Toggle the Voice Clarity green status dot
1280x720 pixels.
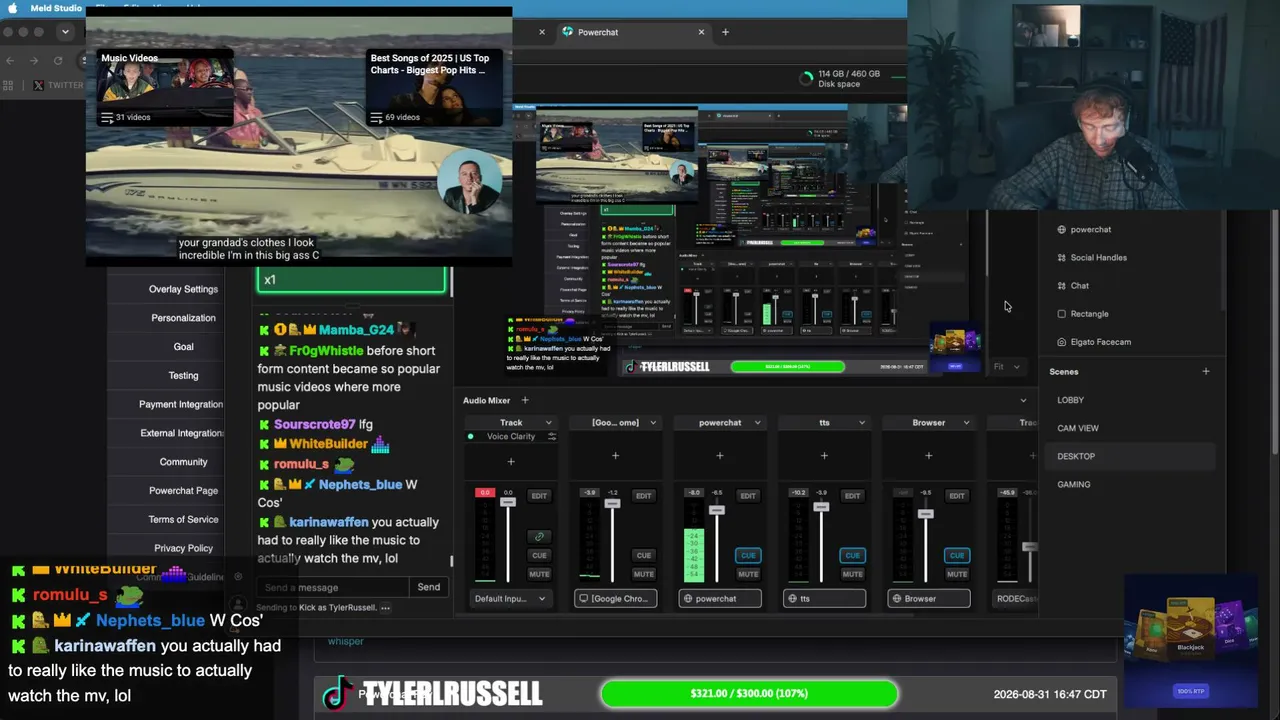coord(470,437)
